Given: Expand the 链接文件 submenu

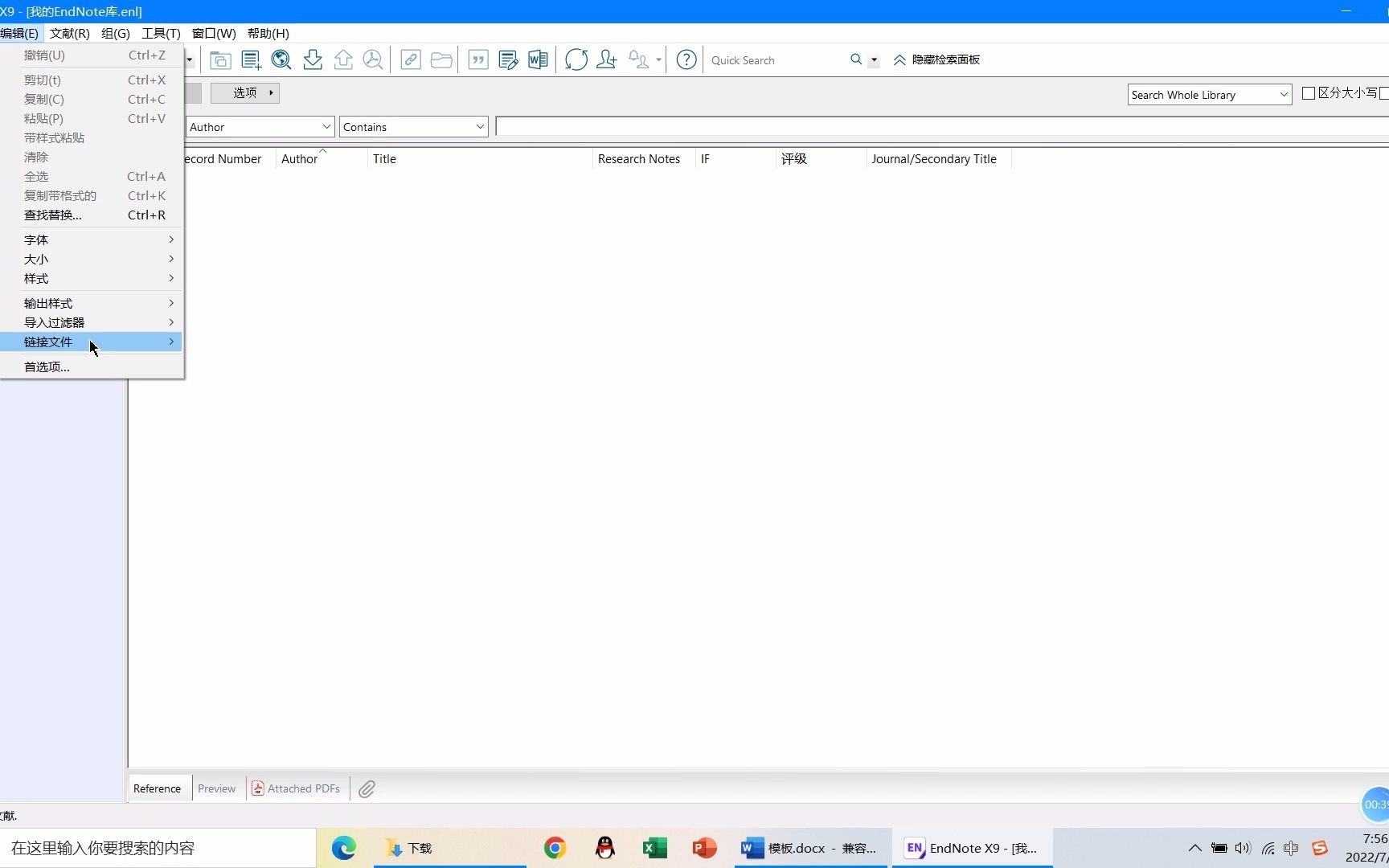Looking at the screenshot, I should click(91, 342).
